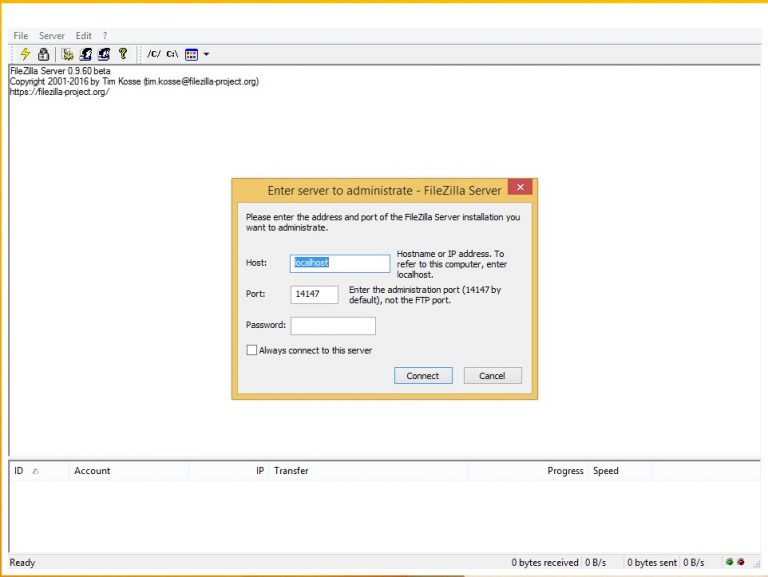Click the lightning bolt connect-to-server icon

tap(25, 54)
